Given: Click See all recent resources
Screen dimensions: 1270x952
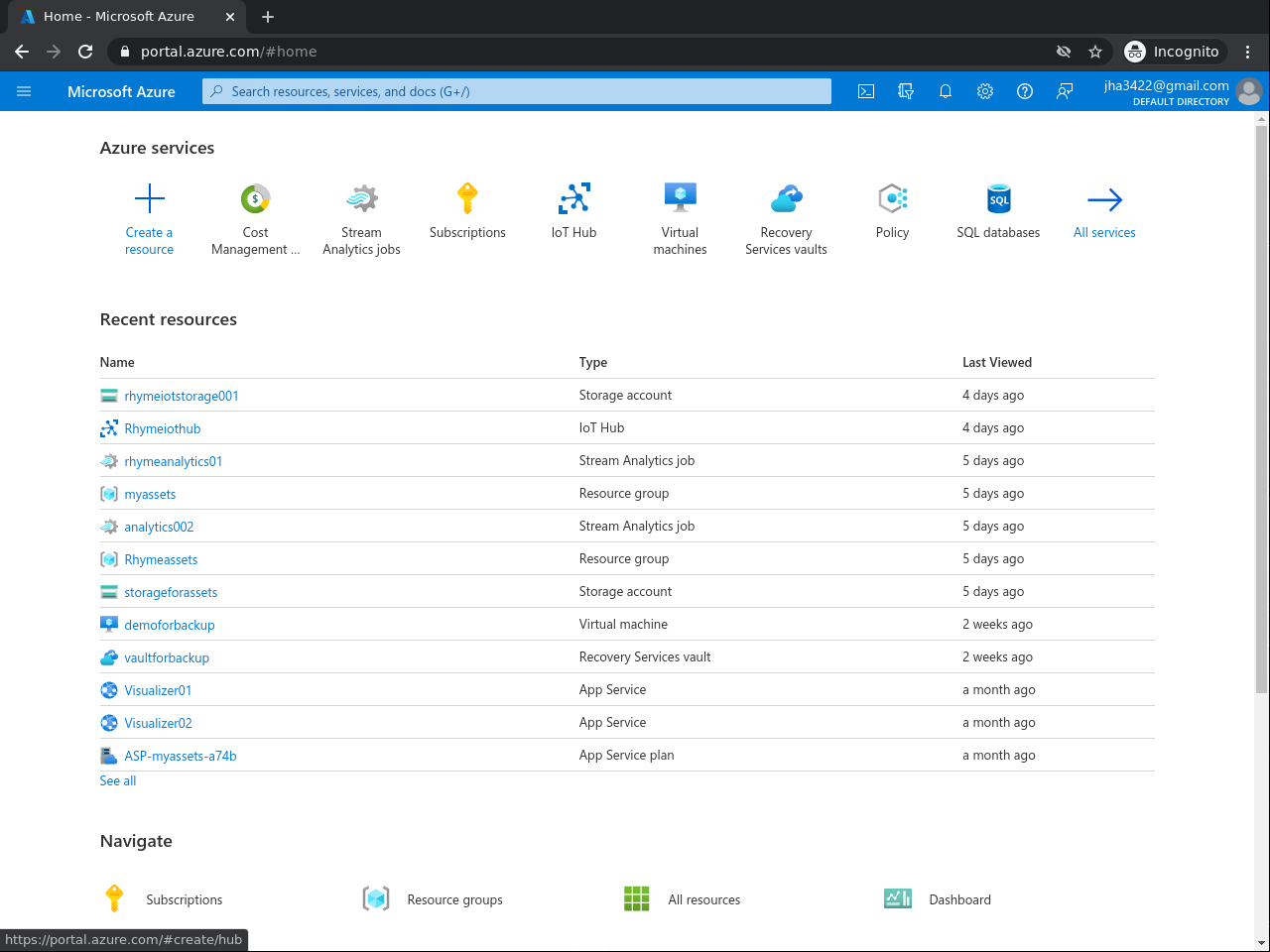Looking at the screenshot, I should coord(118,780).
